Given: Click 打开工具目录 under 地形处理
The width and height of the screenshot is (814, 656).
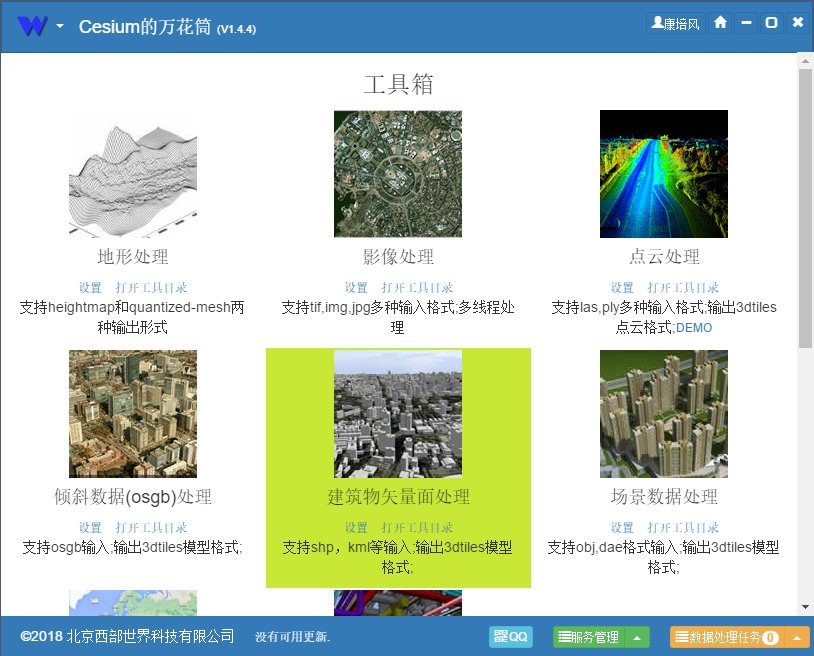Looking at the screenshot, I should [x=151, y=288].
